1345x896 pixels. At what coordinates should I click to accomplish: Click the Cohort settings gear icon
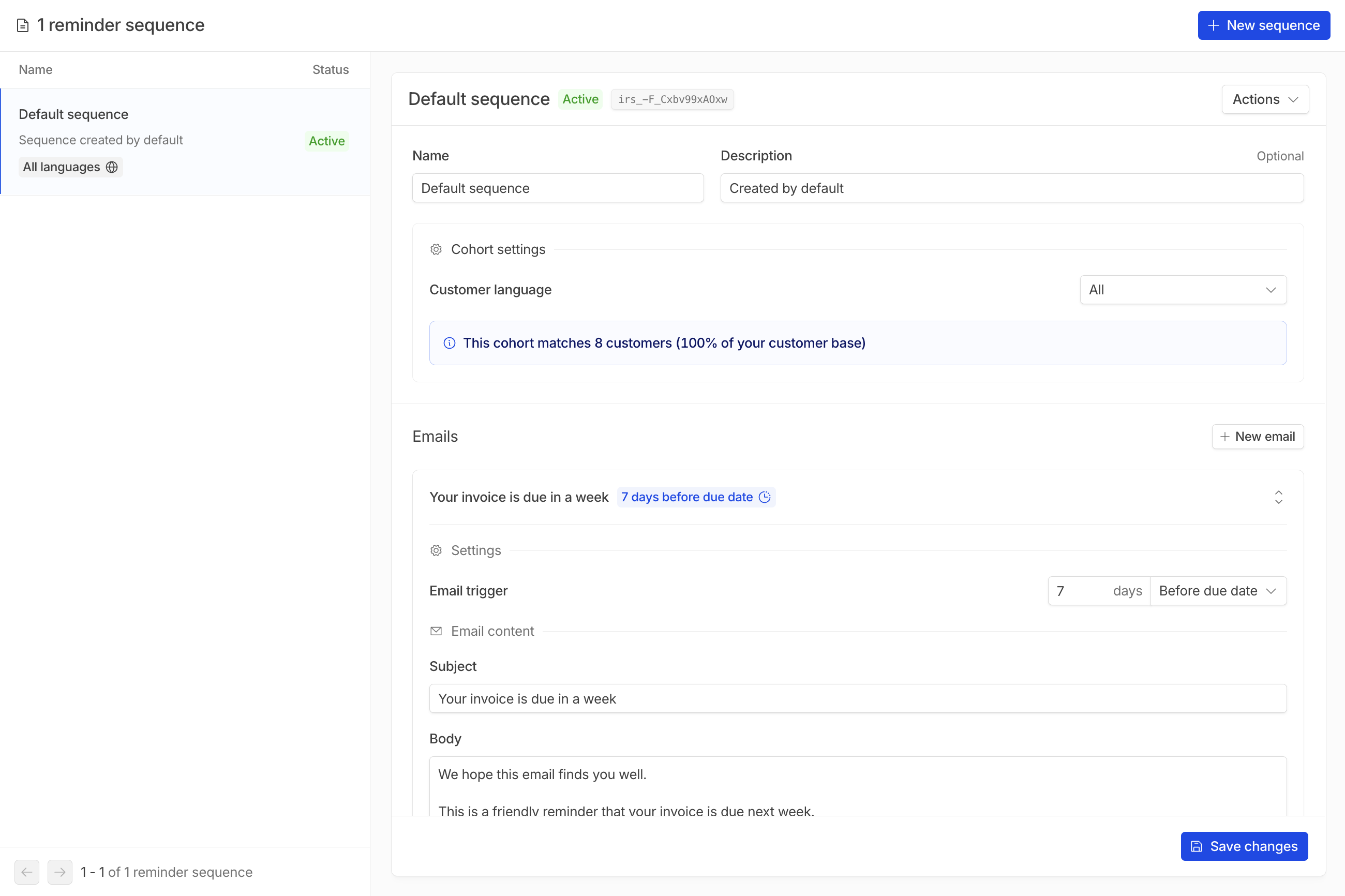pos(436,249)
